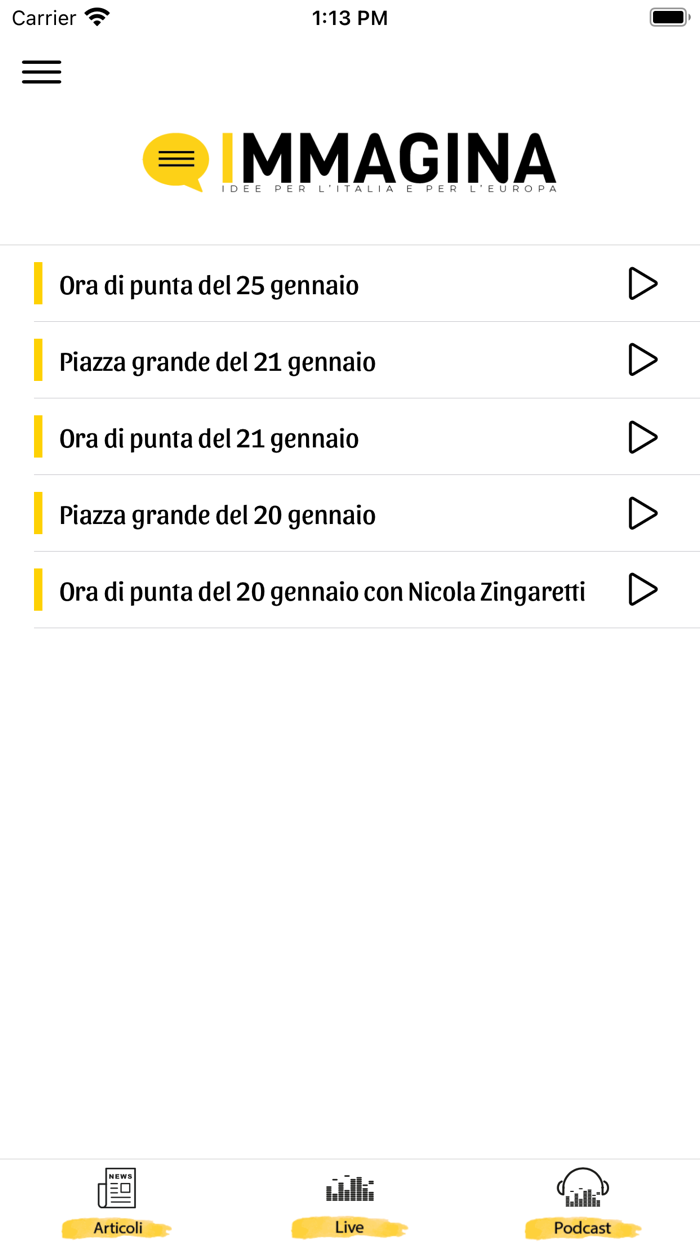The width and height of the screenshot is (700, 1244).
Task: Play Ora di punta del 21 gennaio
Action: [x=643, y=437]
